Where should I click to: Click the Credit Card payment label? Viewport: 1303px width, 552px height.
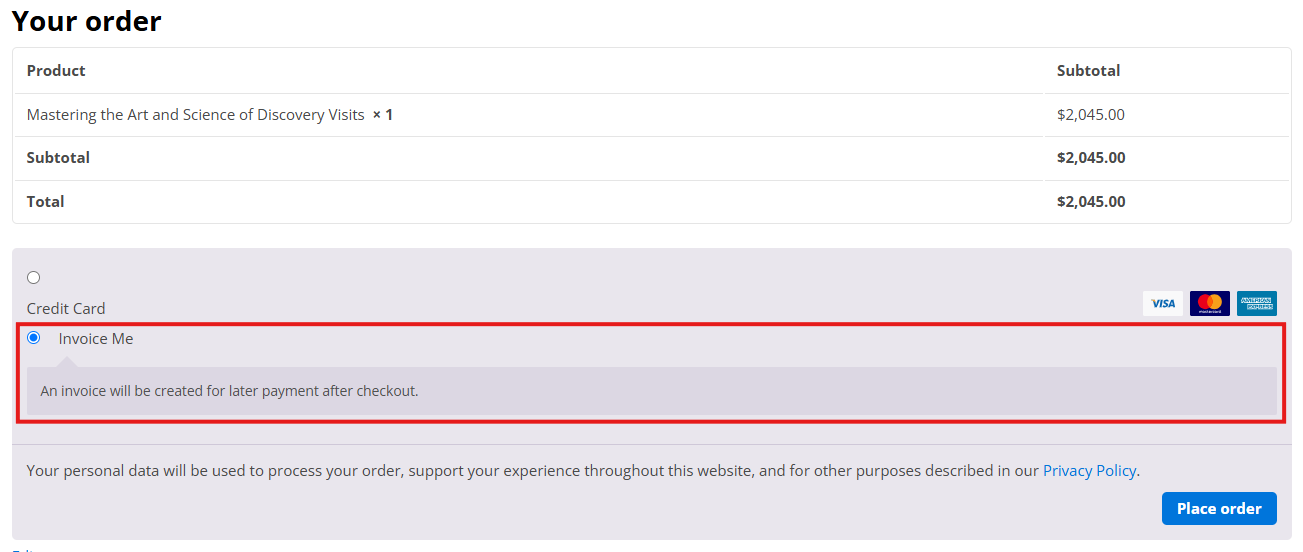66,309
